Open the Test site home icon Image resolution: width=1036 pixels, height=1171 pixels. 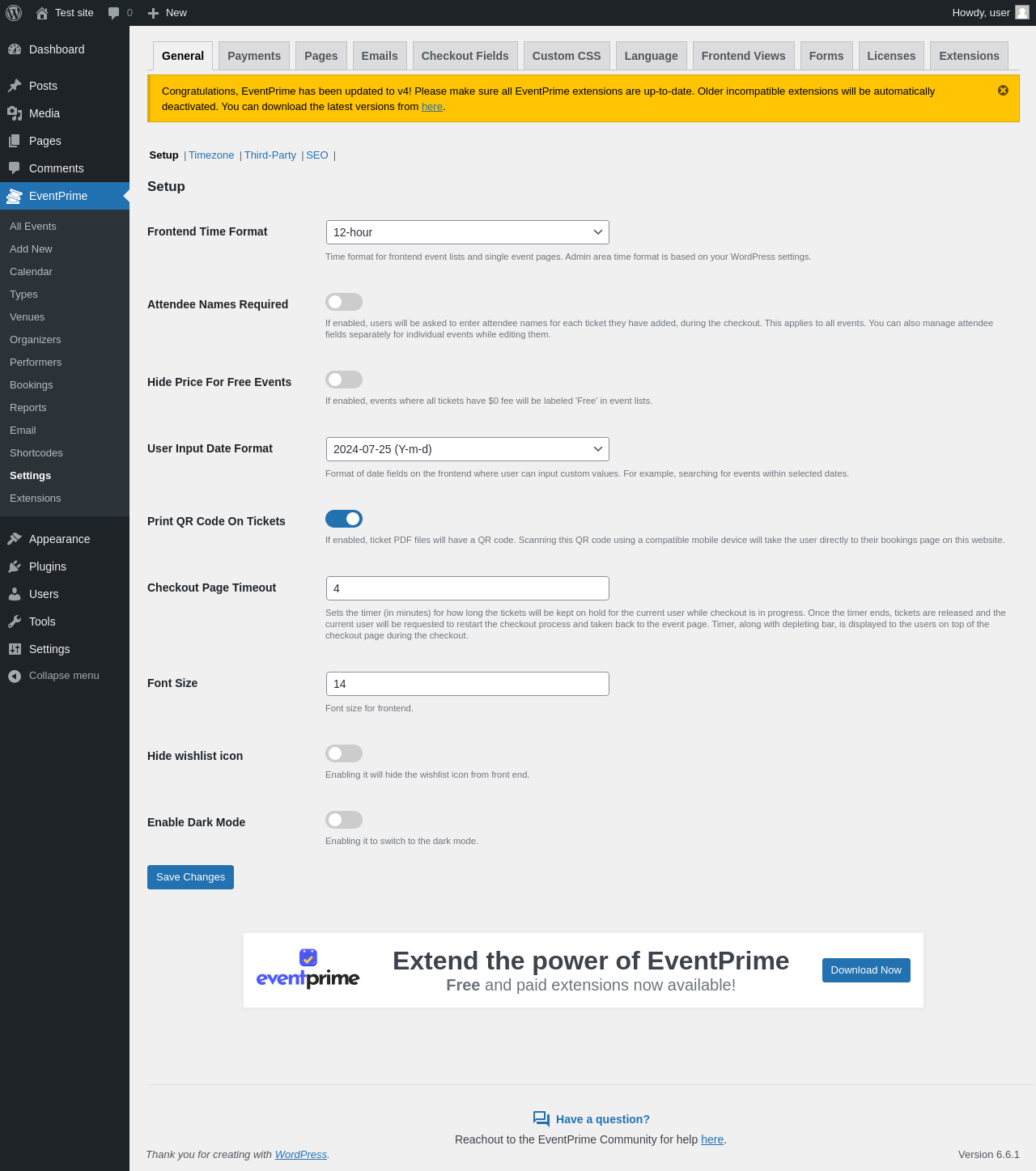(x=42, y=13)
